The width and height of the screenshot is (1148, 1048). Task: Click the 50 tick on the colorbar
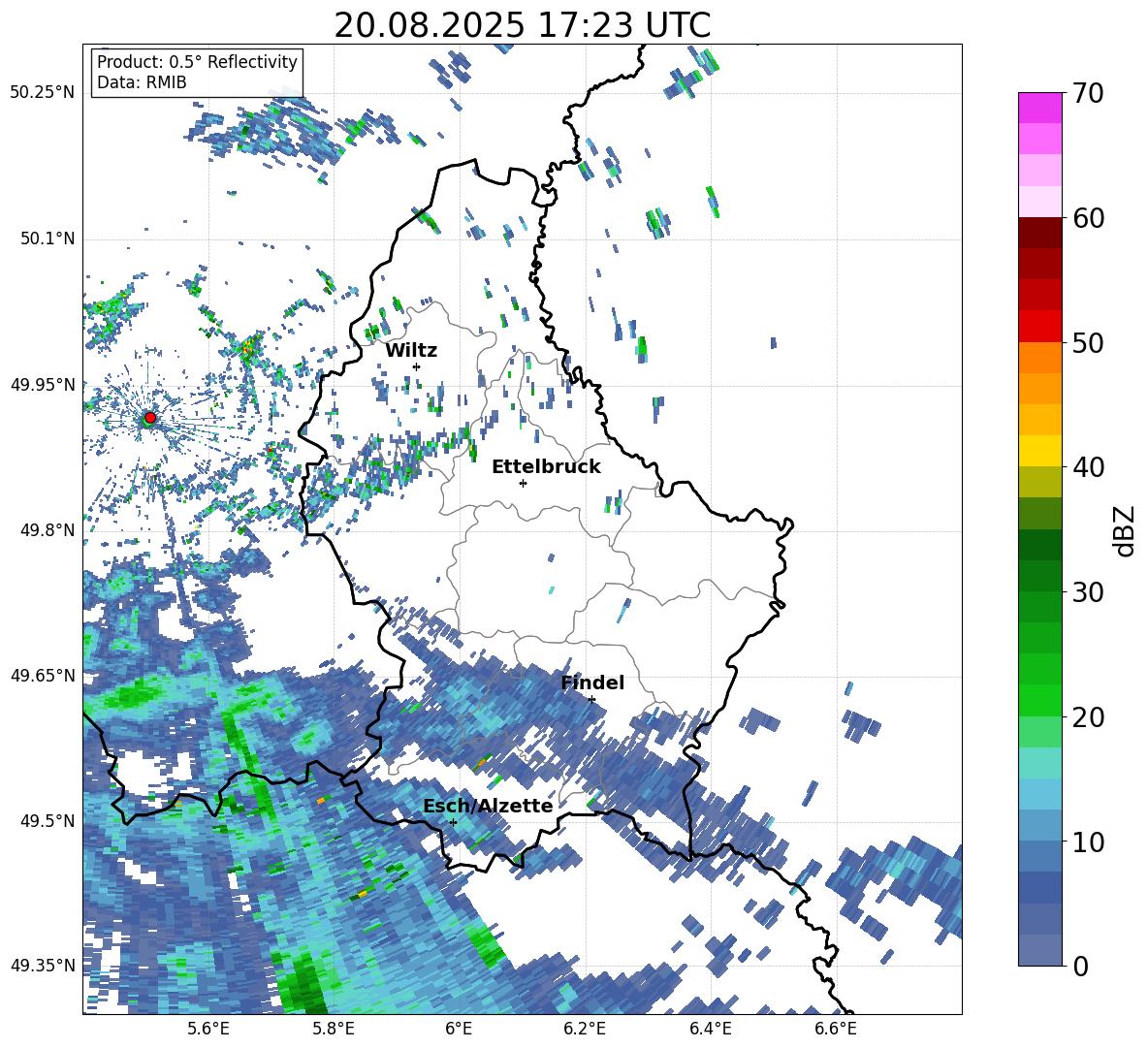point(1087,342)
